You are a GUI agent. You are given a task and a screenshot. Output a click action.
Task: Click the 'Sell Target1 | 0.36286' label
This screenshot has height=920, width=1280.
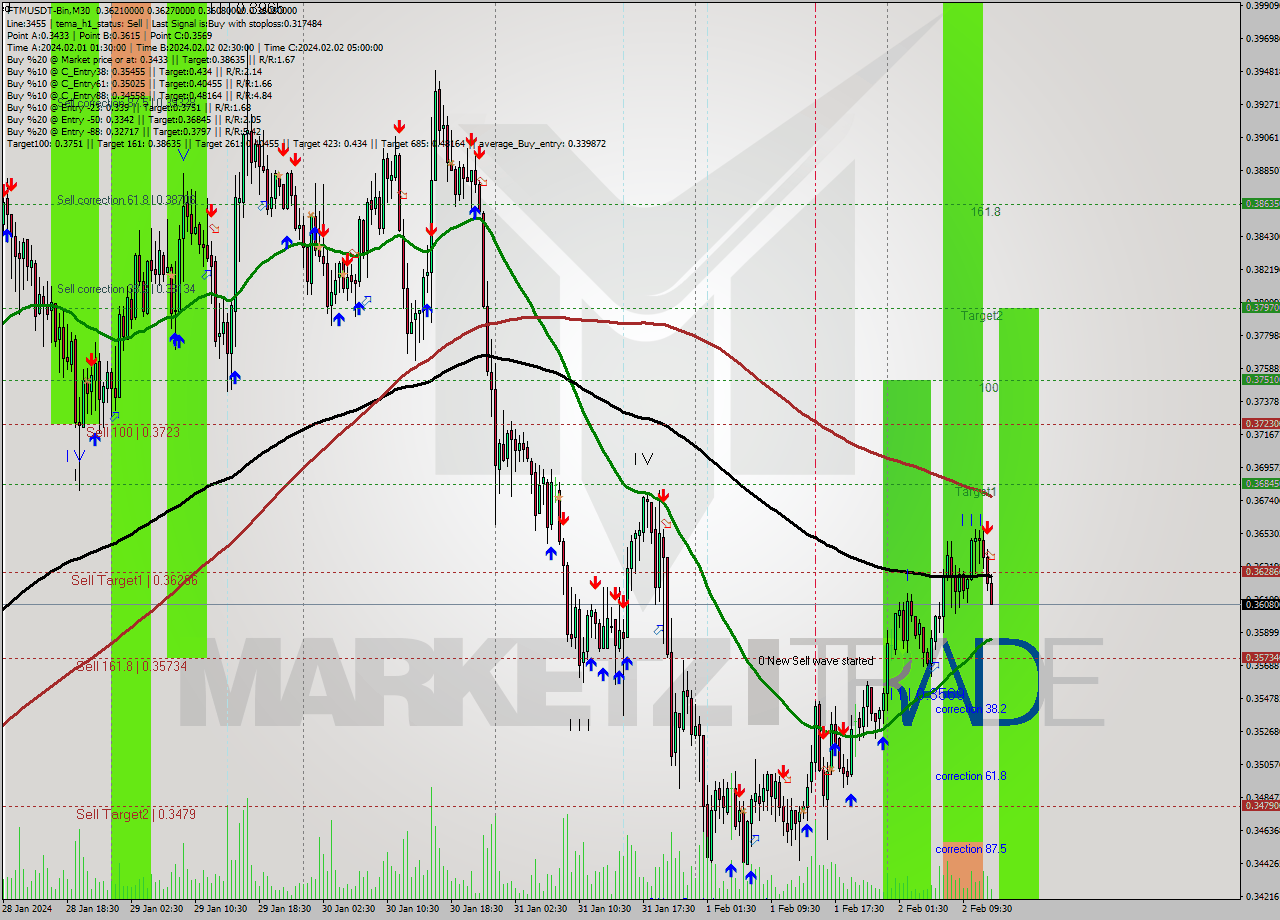tap(134, 580)
